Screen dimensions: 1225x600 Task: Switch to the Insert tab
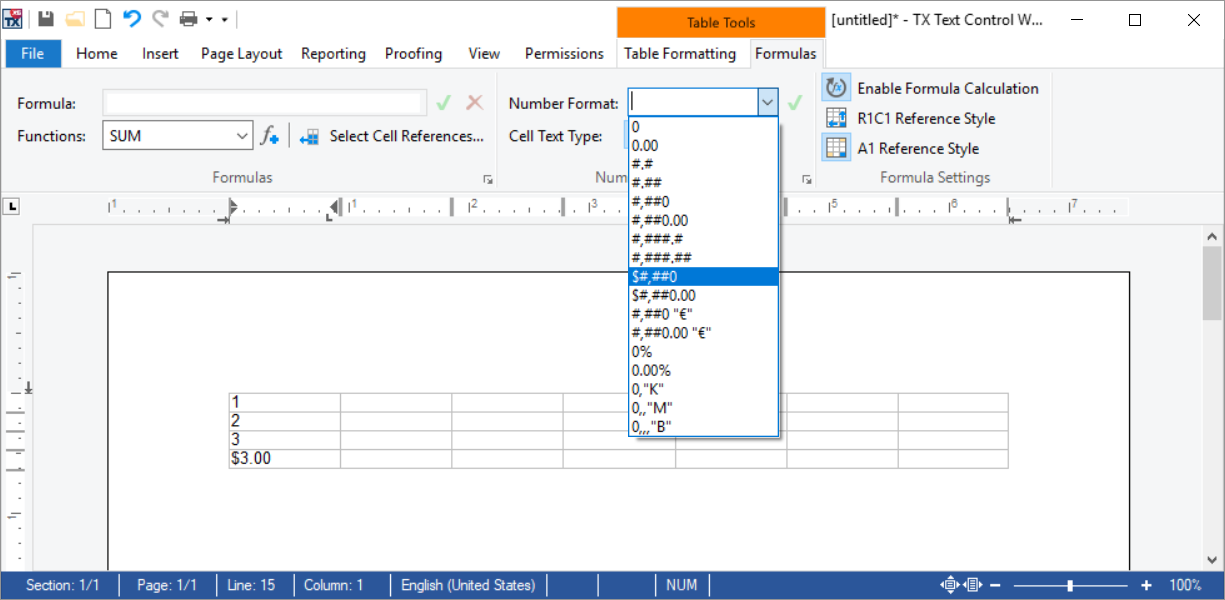click(x=160, y=54)
